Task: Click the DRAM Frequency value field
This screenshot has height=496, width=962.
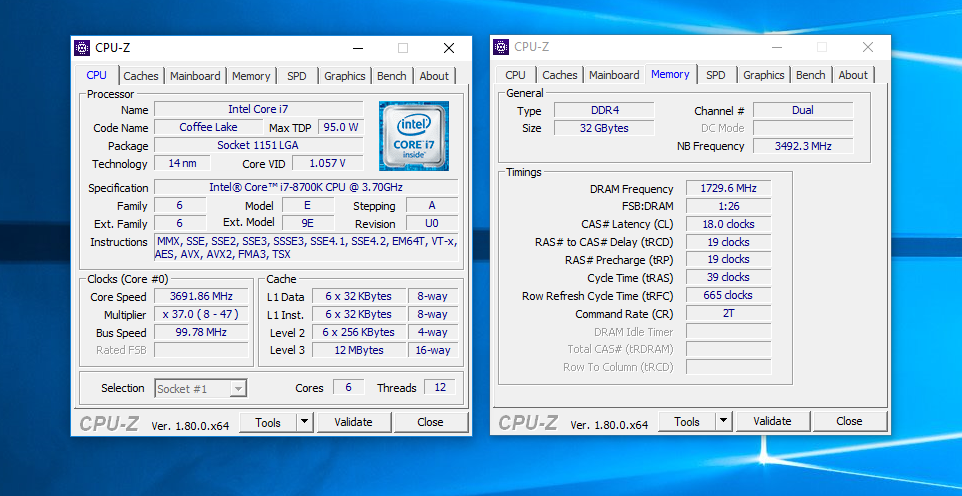Action: 728,189
